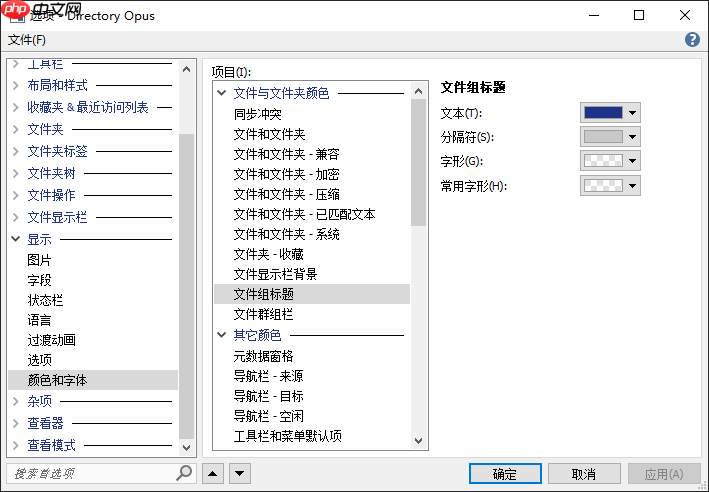The height and width of the screenshot is (492, 709).
Task: Select 文件和文件夹 - 压缩 item
Action: click(287, 194)
